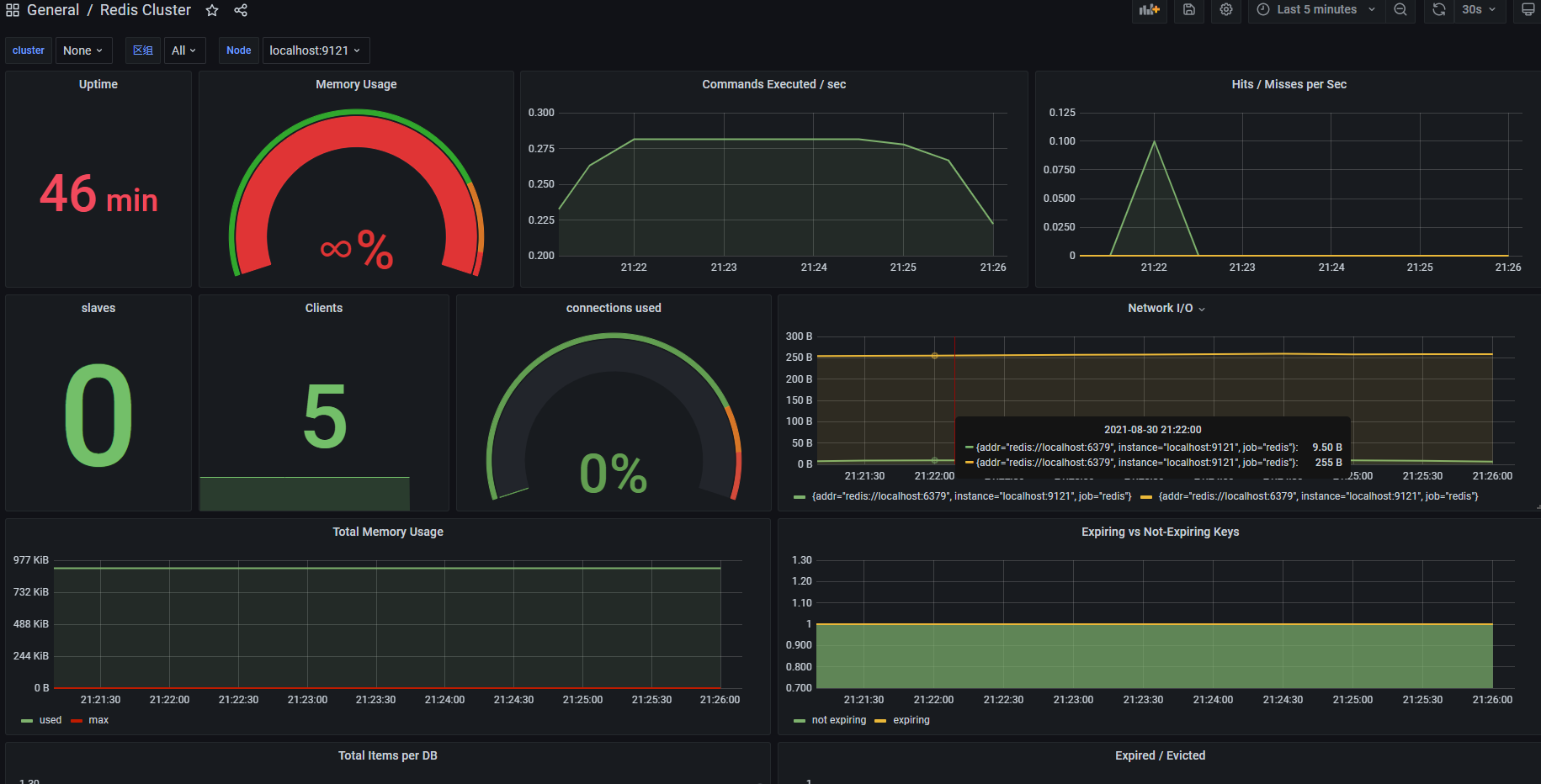This screenshot has height=784, width=1541.
Task: Click yellow color swatch for expiring
Action: coord(880,721)
